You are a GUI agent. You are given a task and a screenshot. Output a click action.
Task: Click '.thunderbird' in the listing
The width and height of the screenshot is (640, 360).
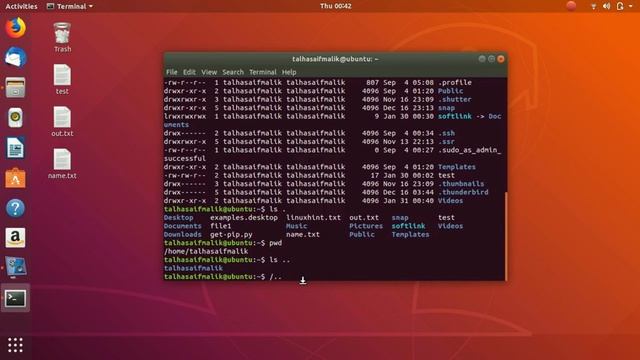pyautogui.click(x=463, y=192)
